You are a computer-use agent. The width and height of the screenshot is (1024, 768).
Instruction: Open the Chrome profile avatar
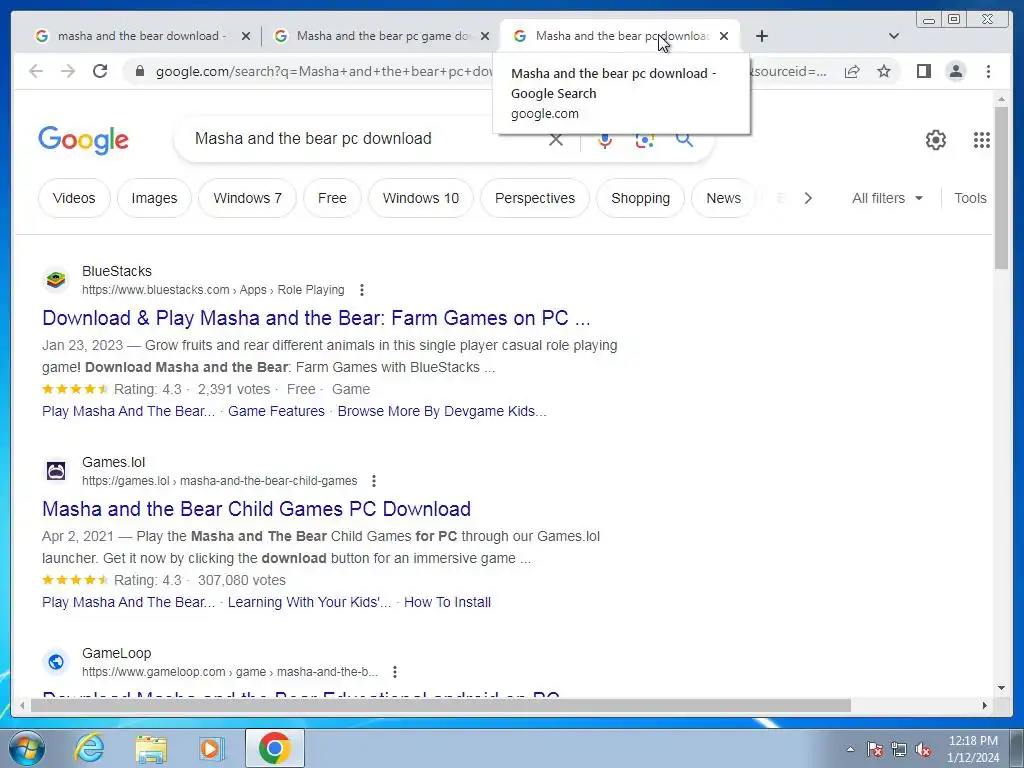[x=955, y=71]
